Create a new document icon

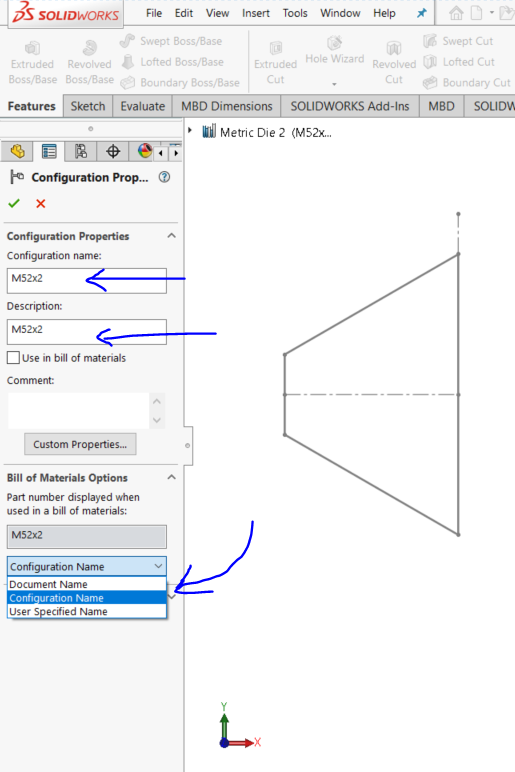tap(477, 13)
